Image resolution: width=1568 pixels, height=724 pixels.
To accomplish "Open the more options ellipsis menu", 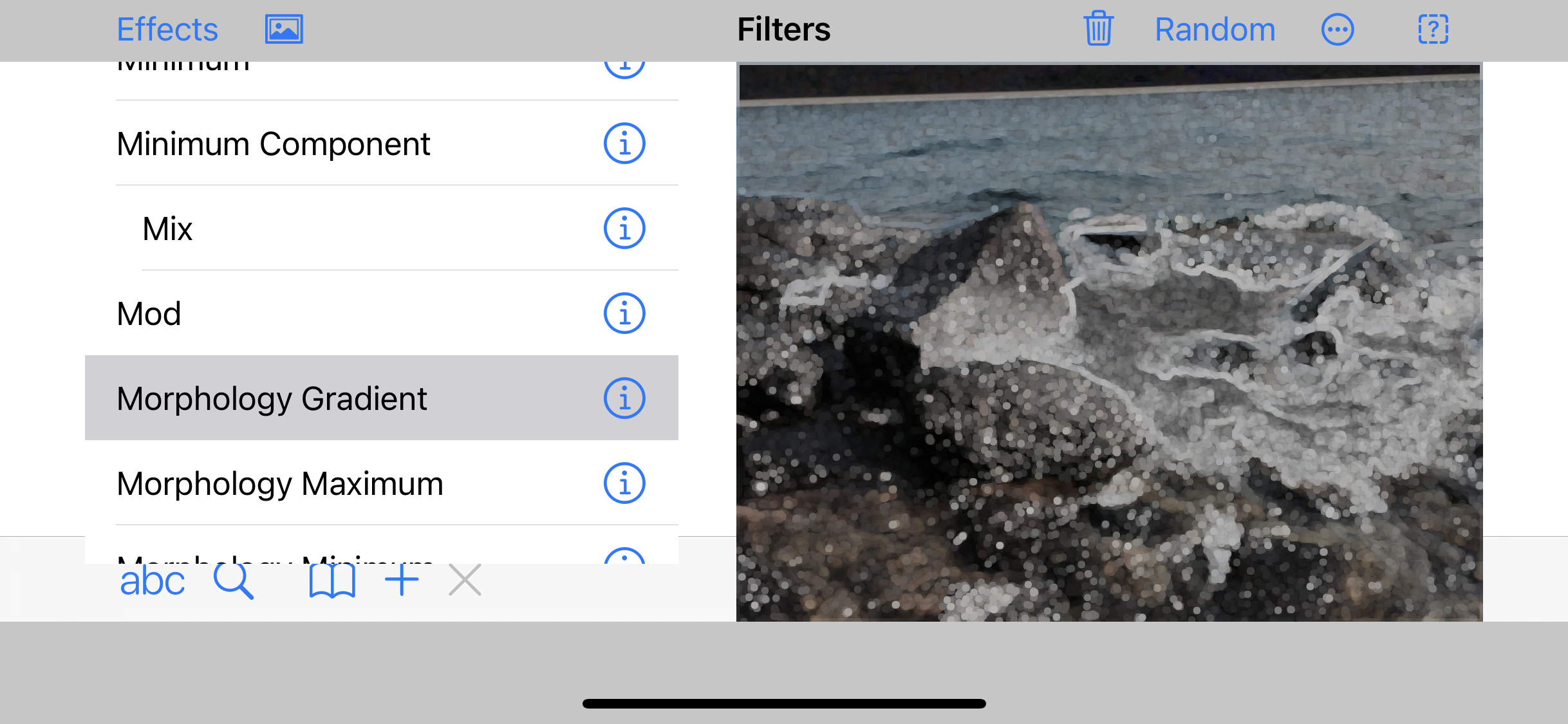I will 1338,30.
